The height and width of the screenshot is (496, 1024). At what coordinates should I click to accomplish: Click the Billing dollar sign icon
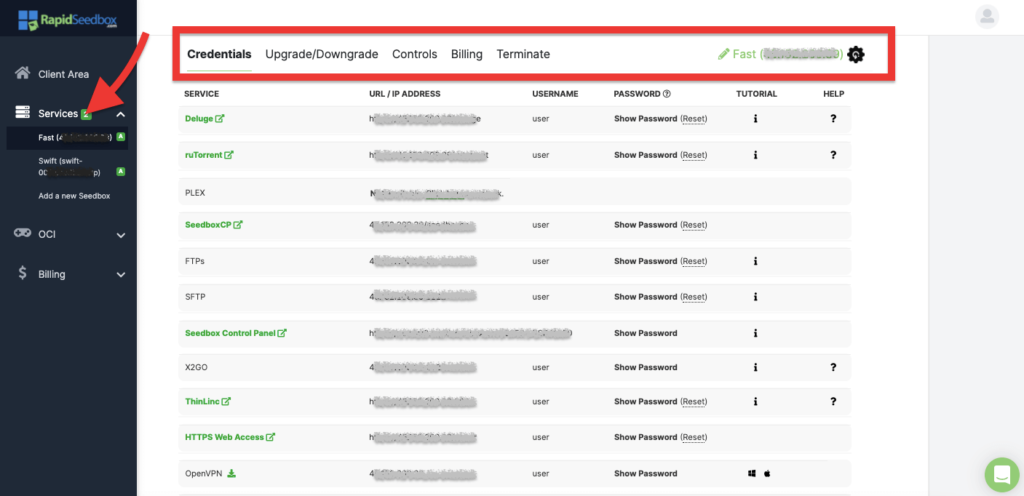(22, 273)
